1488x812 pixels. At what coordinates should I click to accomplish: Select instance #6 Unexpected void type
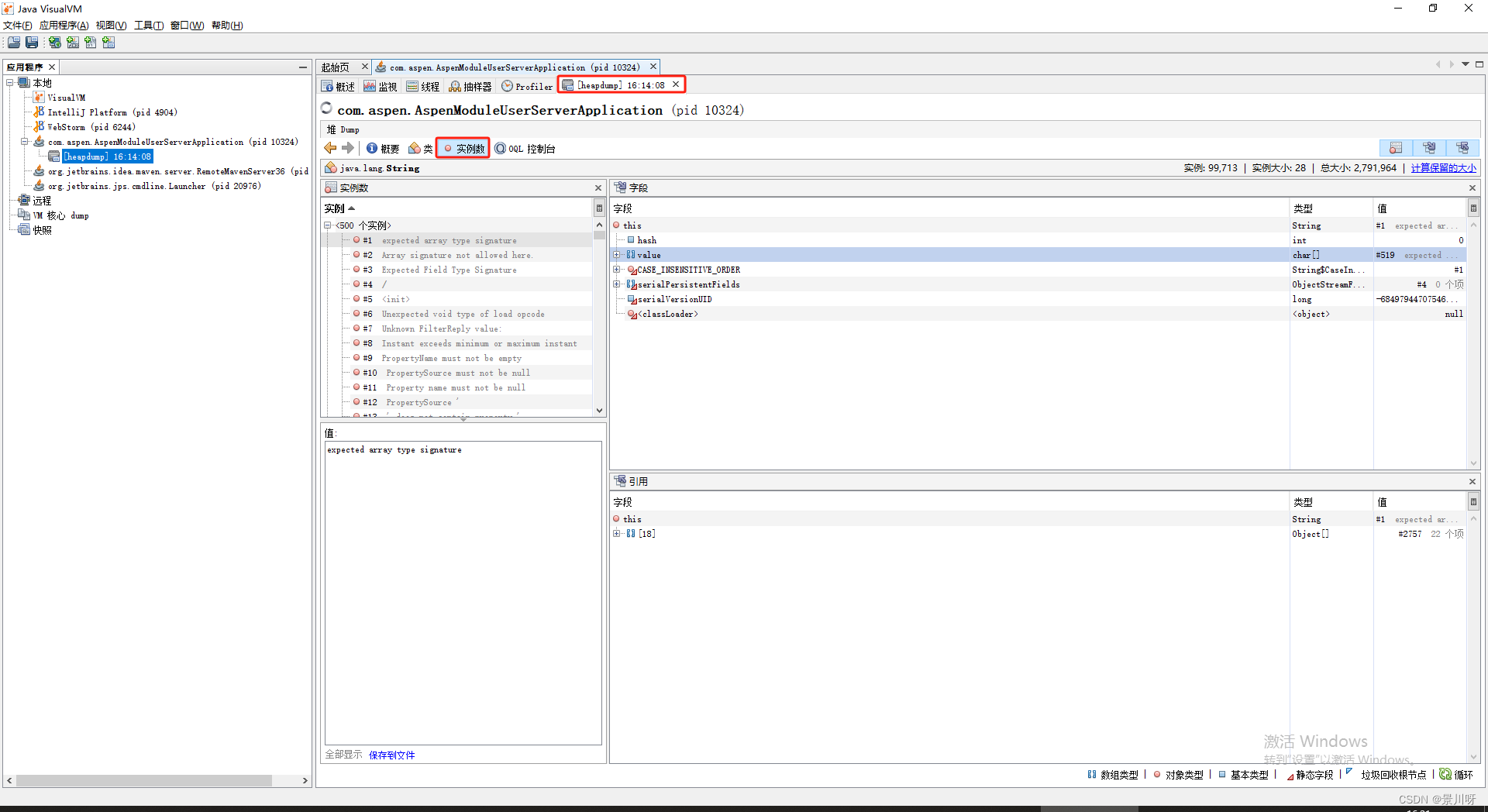tap(457, 314)
